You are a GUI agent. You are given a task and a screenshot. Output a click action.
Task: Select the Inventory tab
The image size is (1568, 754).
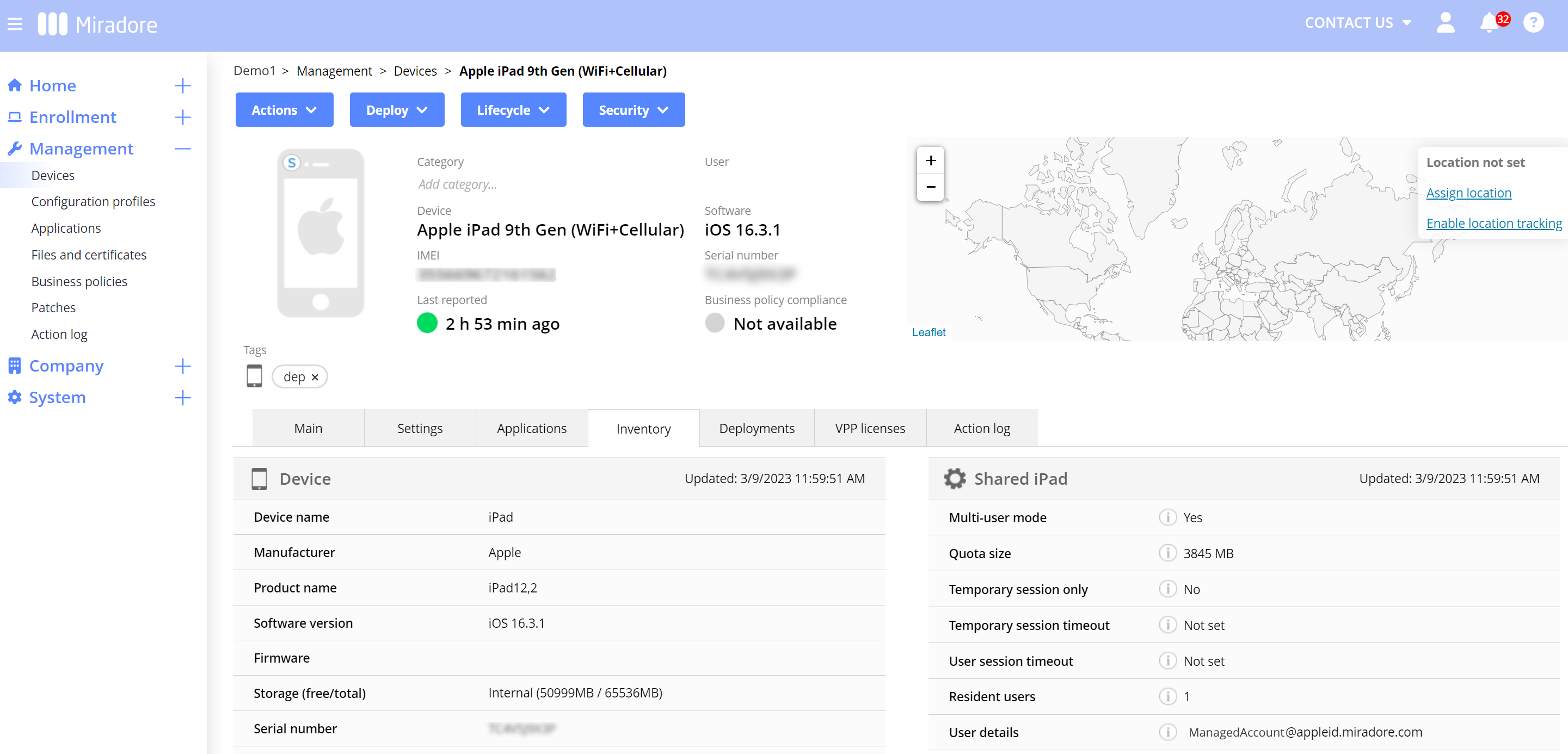tap(642, 428)
